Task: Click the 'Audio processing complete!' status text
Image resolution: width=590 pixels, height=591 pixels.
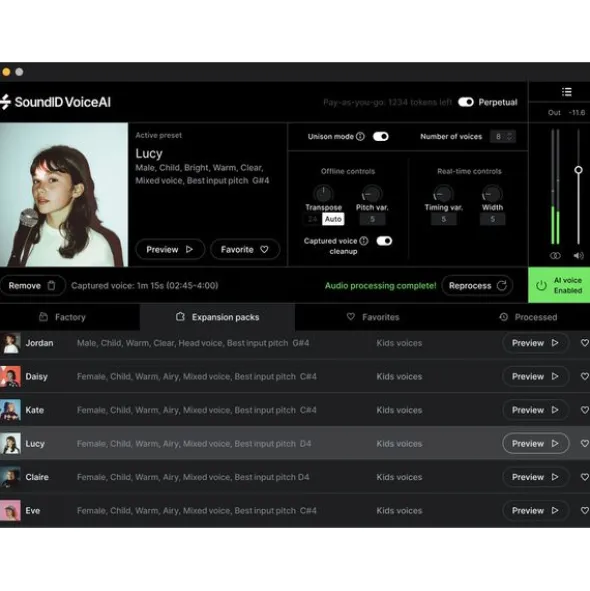Action: pos(380,286)
